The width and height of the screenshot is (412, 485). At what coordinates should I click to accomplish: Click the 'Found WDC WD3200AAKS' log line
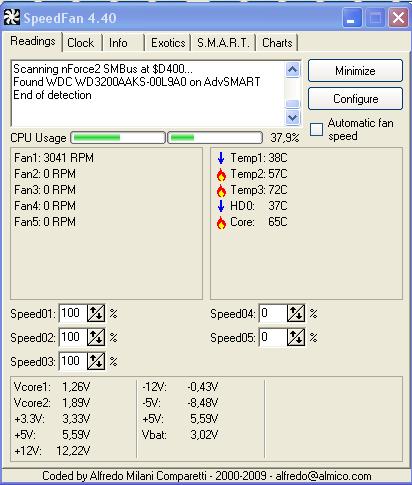pyautogui.click(x=137, y=82)
